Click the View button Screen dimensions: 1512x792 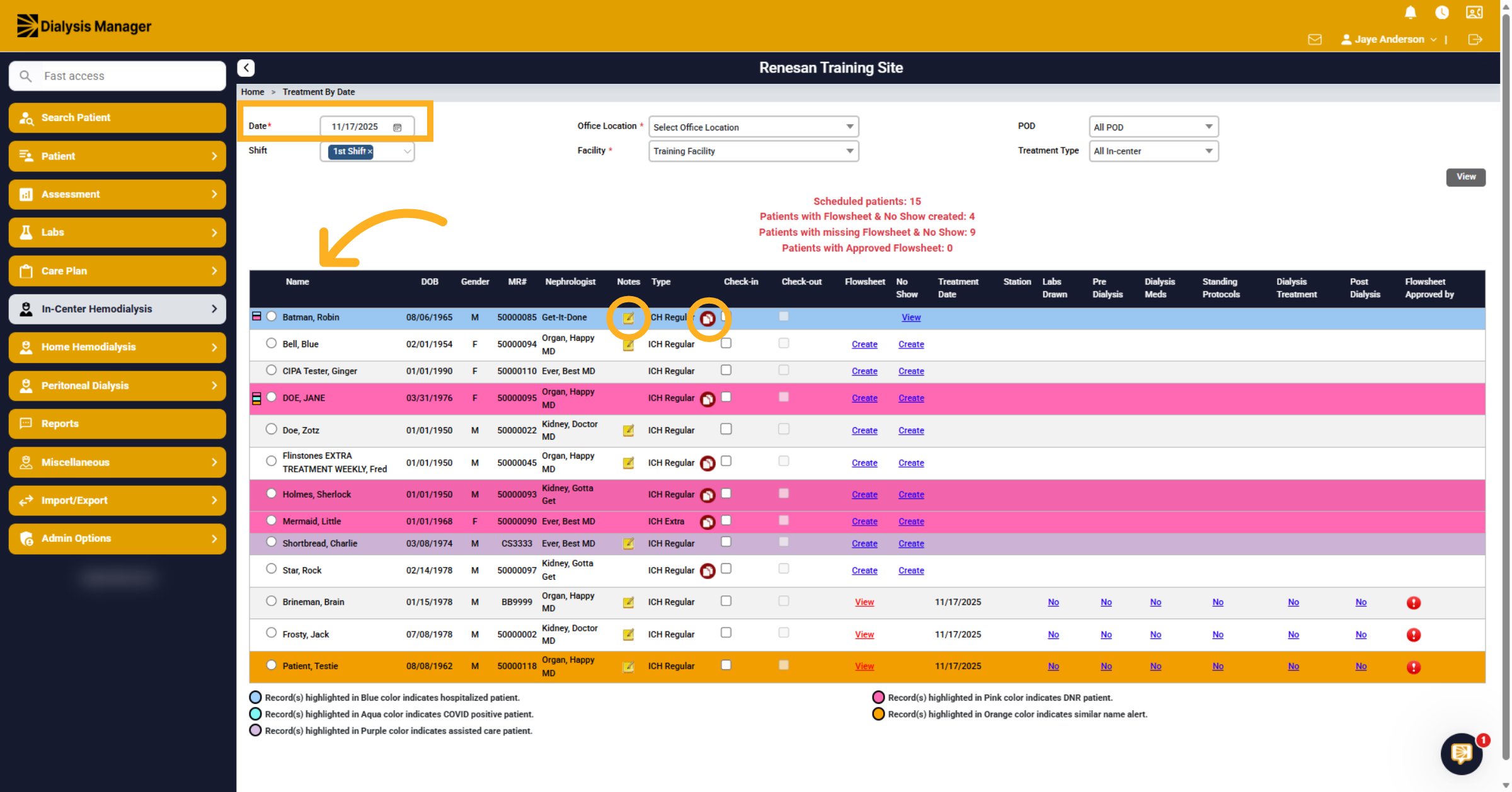tap(1465, 177)
